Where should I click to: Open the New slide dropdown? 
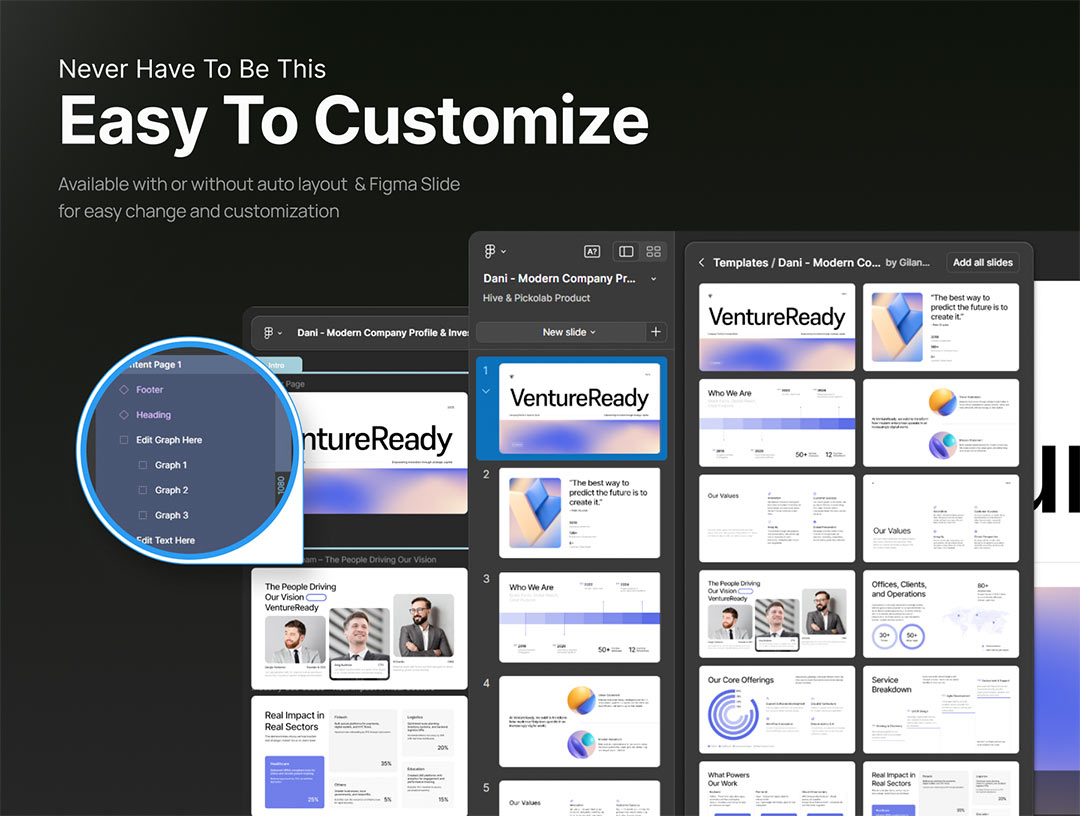pos(569,332)
